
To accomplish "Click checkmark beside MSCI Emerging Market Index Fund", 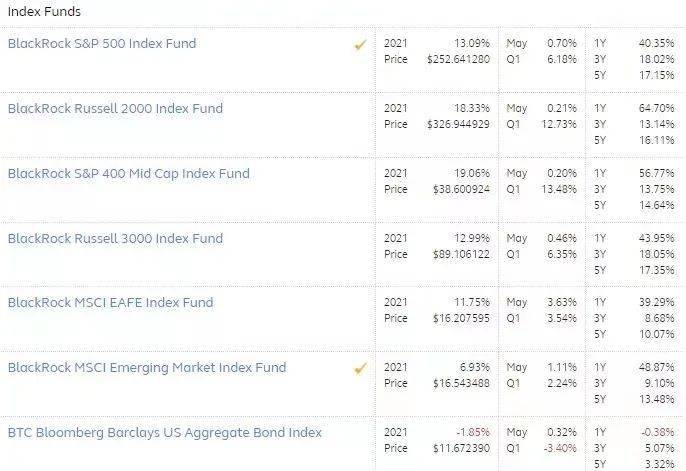I will (x=360, y=369).
